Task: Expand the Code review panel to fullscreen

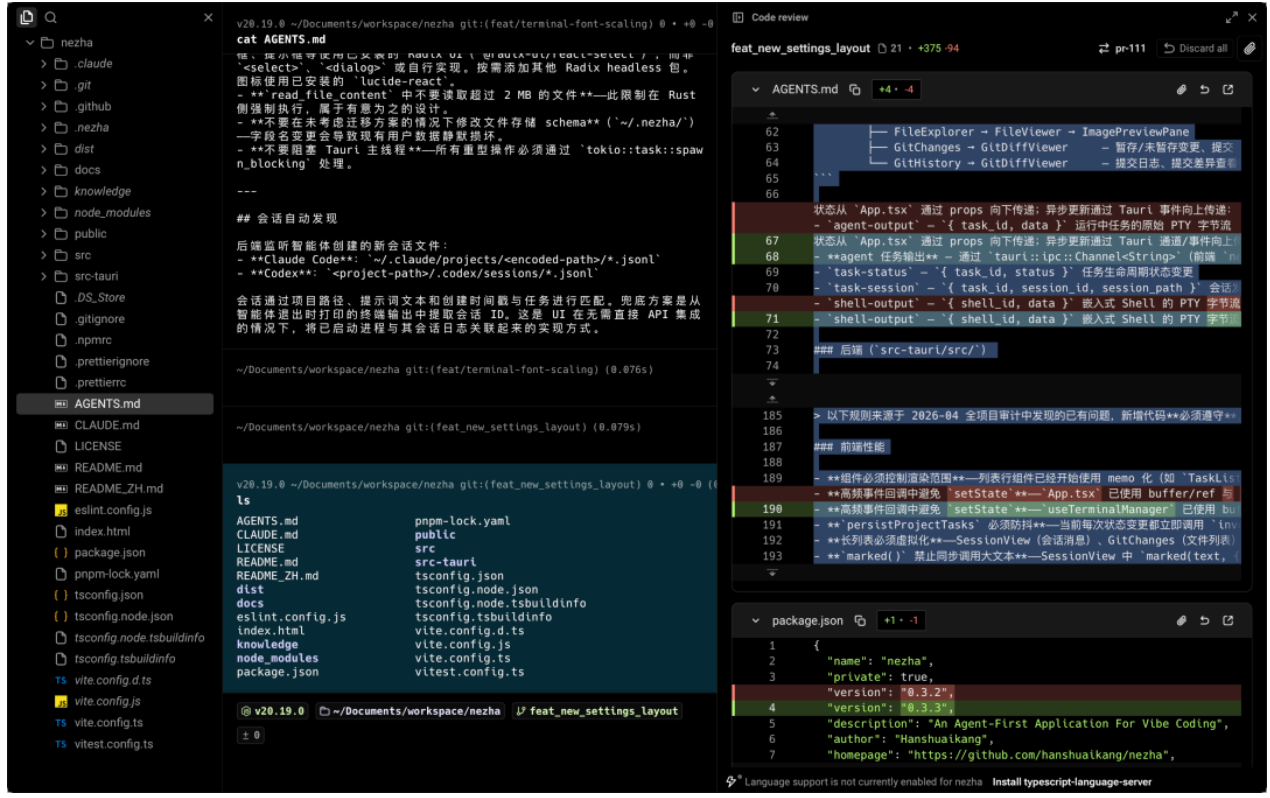Action: tap(1231, 17)
